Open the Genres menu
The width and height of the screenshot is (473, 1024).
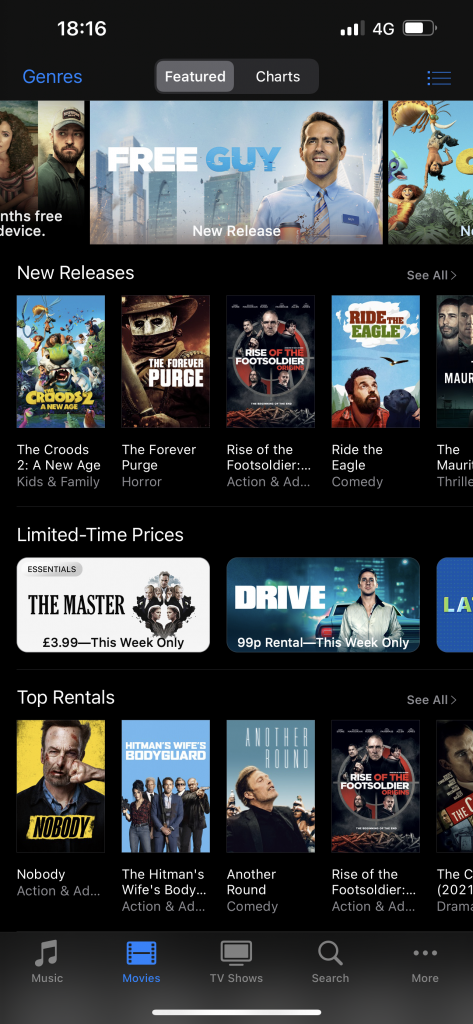pos(52,76)
